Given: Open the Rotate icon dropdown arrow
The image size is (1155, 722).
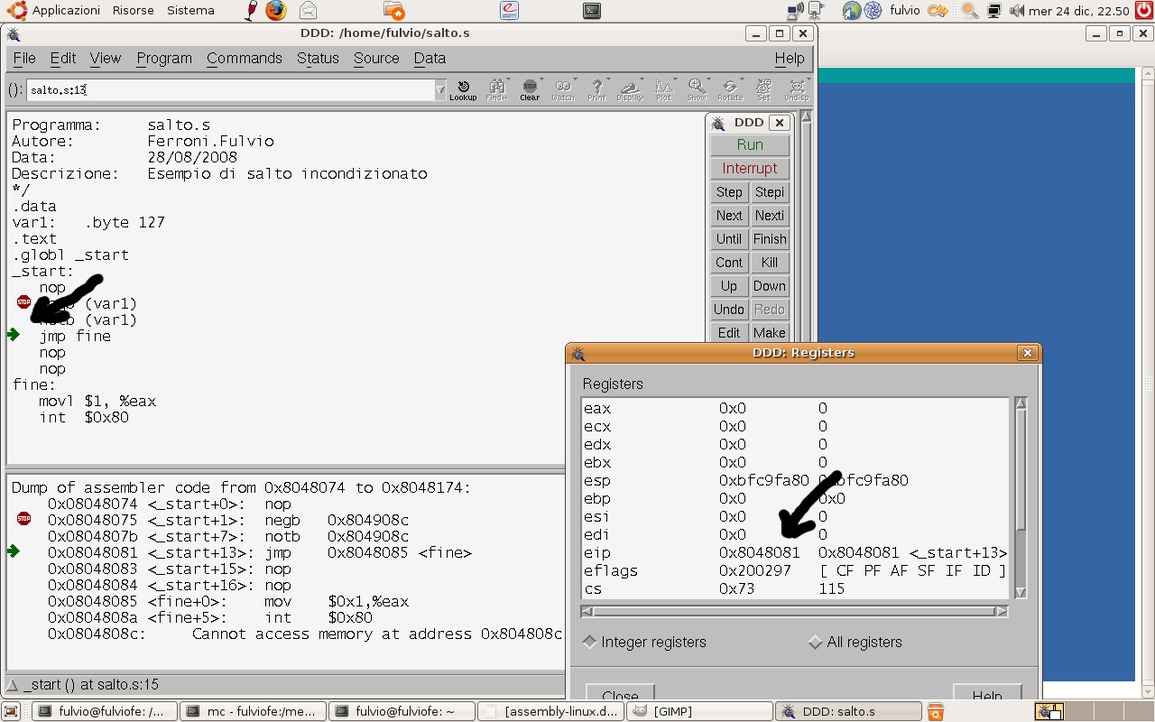Looking at the screenshot, I should pyautogui.click(x=742, y=80).
